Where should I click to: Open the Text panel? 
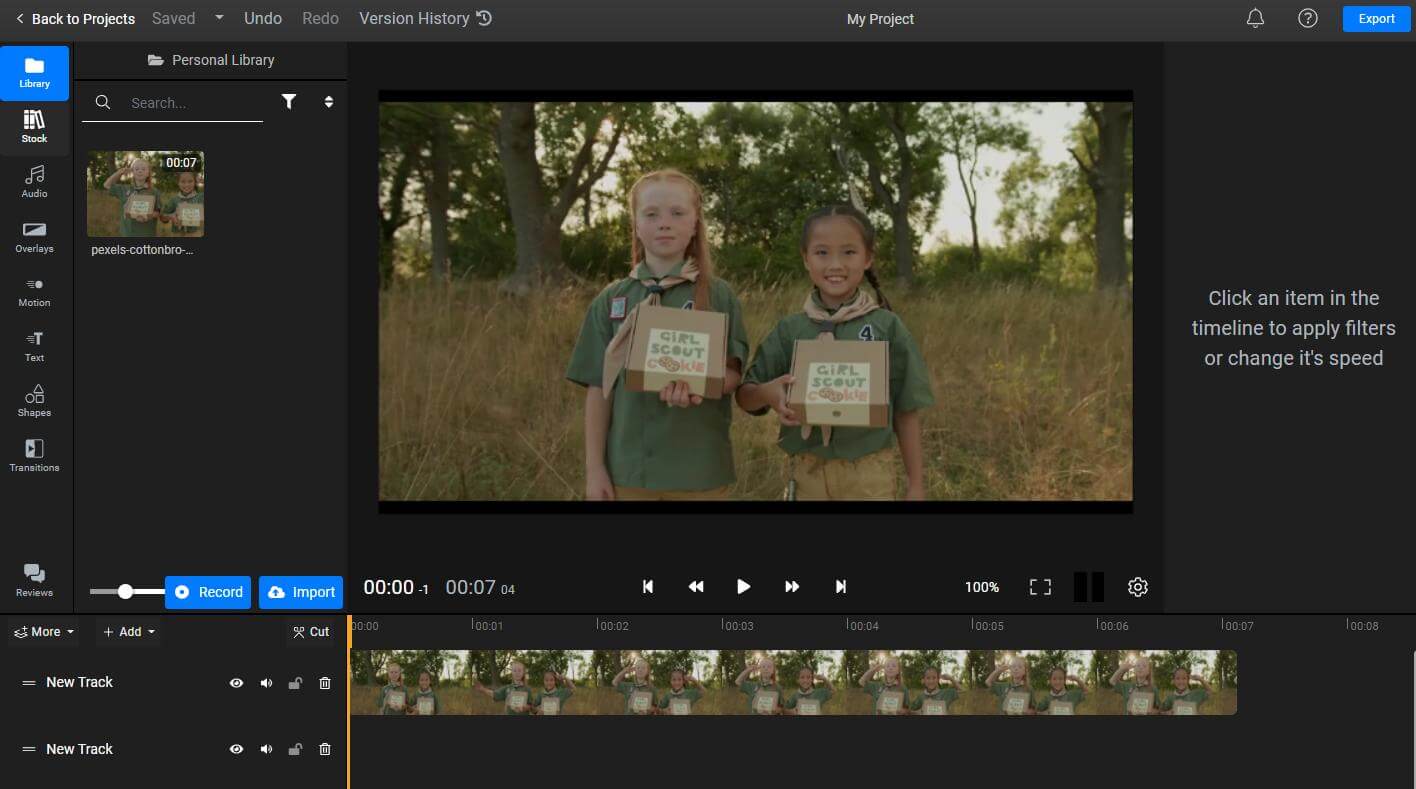click(34, 347)
